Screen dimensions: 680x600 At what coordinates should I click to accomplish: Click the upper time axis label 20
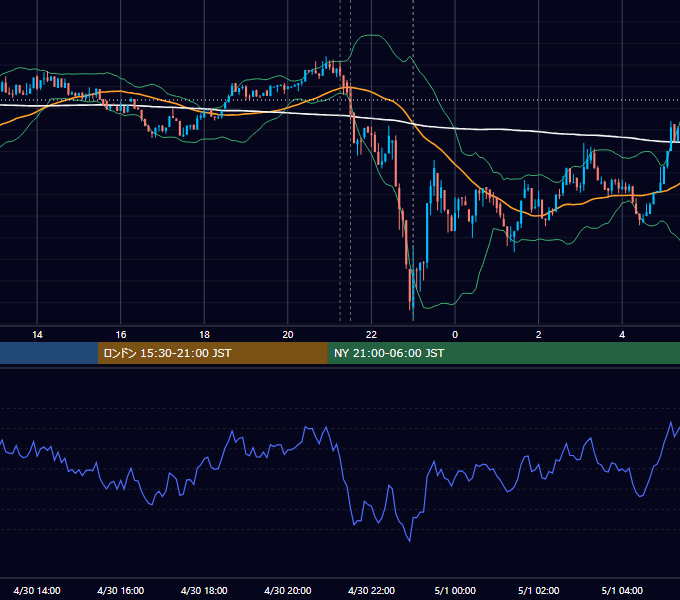pyautogui.click(x=288, y=335)
